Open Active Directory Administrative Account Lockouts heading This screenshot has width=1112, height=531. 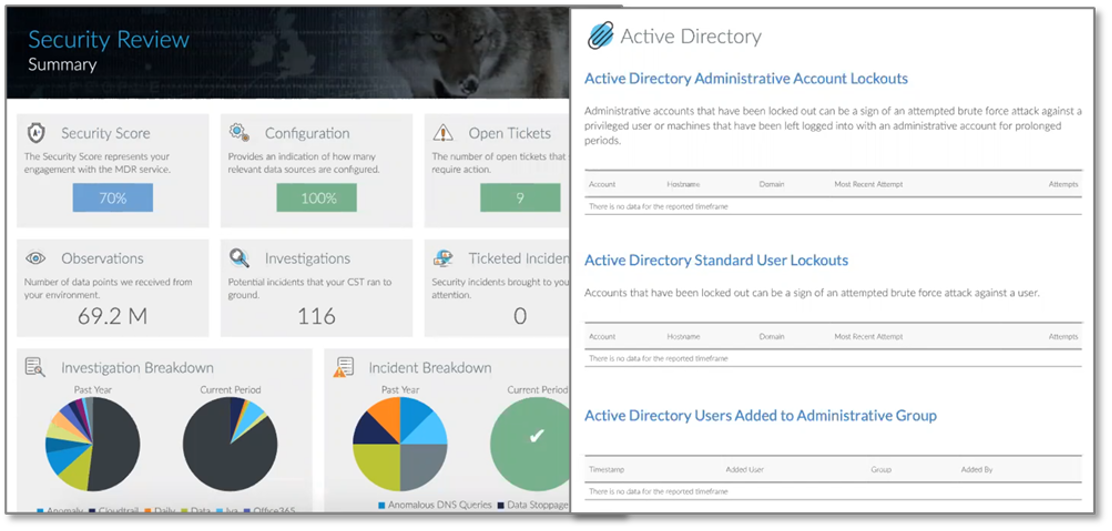[x=746, y=79]
